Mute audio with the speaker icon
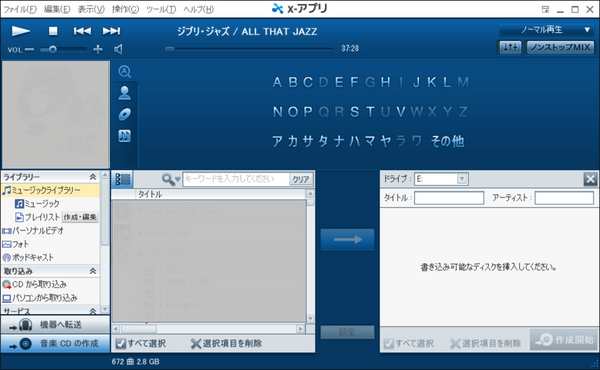Screen dimensions: 600x370 (118, 49)
